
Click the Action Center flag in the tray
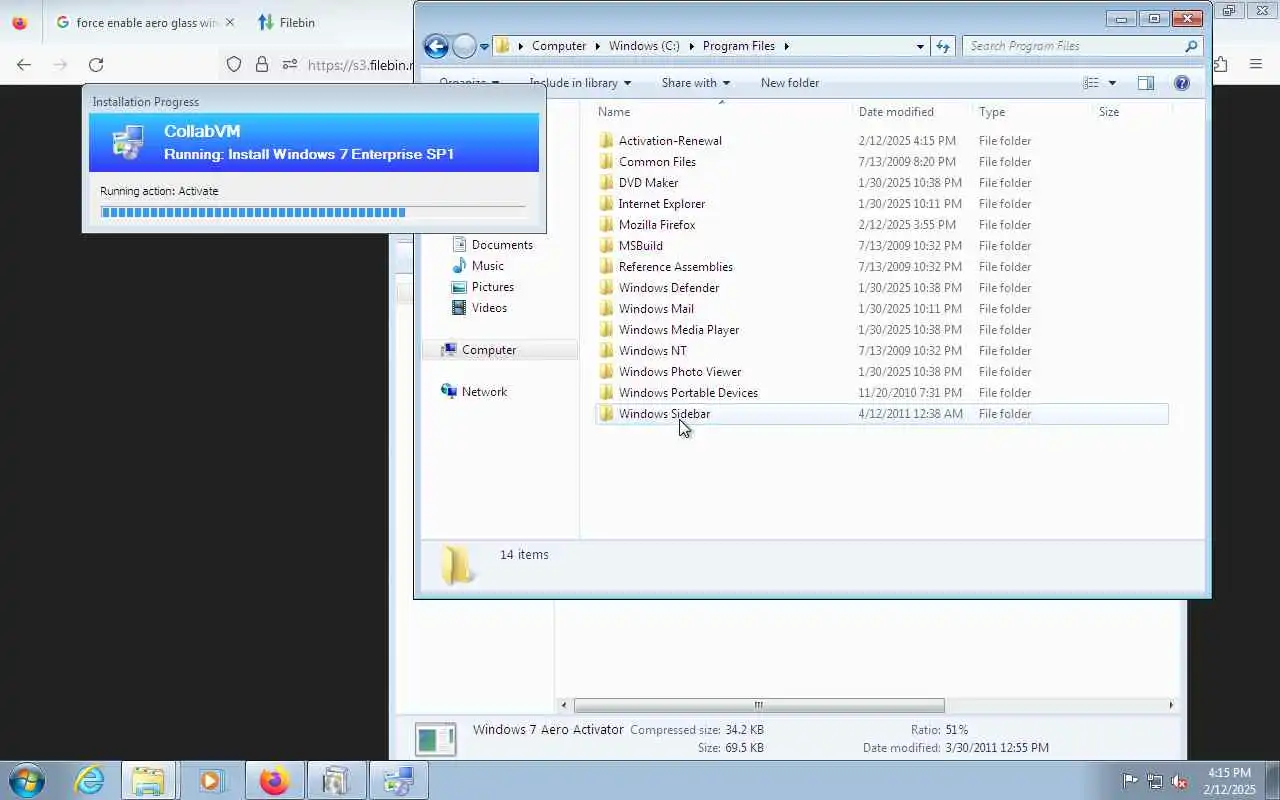click(x=1130, y=781)
